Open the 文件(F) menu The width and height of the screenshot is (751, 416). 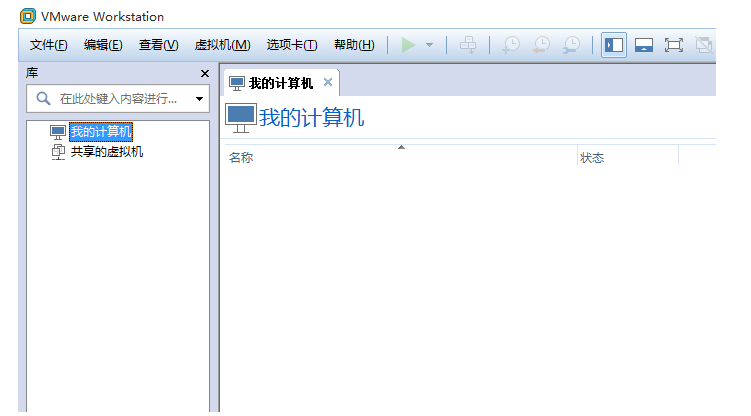point(48,45)
